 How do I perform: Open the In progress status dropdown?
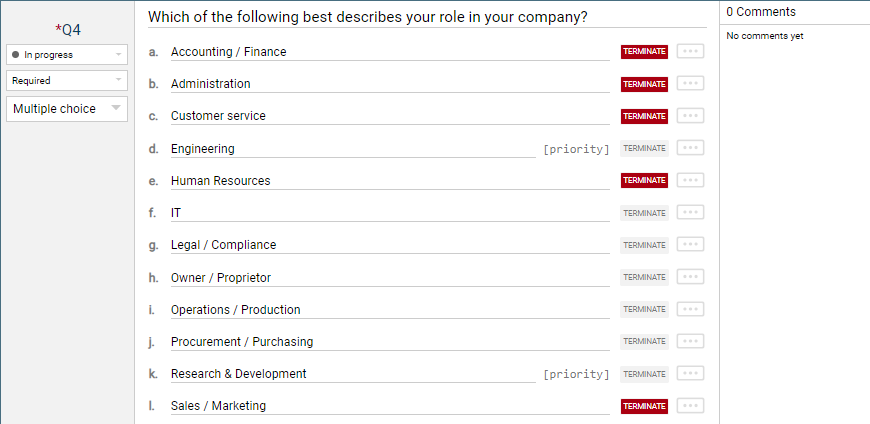coord(67,54)
